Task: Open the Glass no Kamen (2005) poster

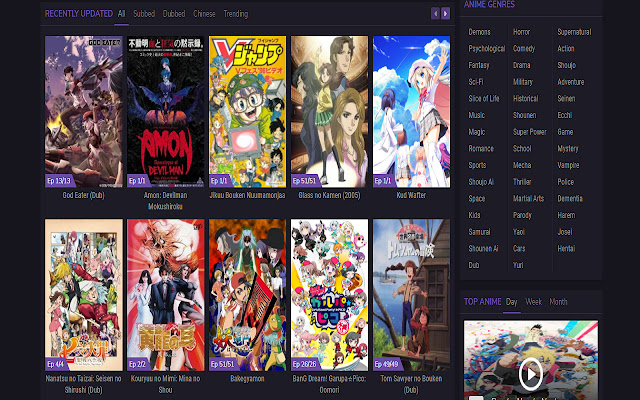Action: coord(329,111)
